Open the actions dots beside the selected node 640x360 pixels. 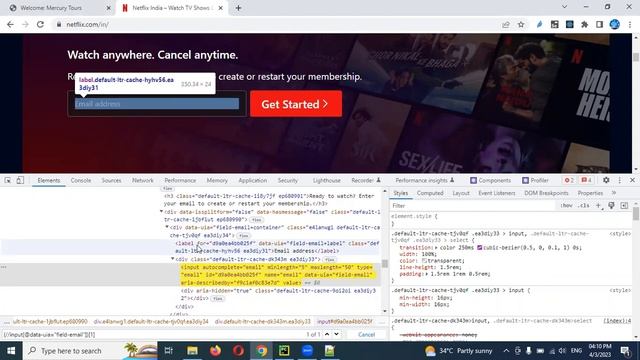(x=4, y=267)
